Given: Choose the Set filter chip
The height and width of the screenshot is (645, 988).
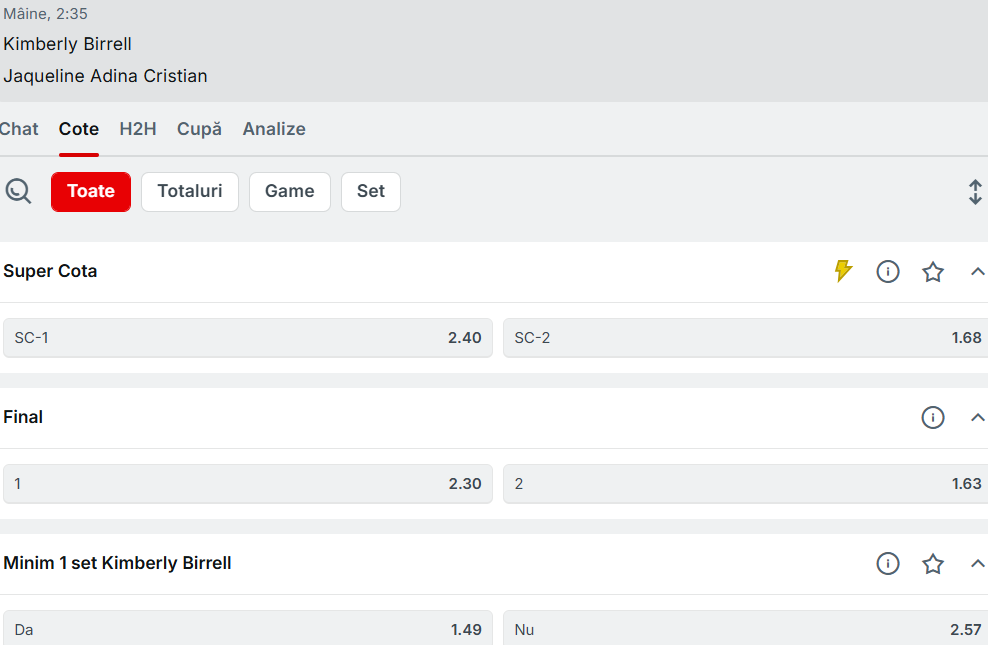Looking at the screenshot, I should pos(371,192).
